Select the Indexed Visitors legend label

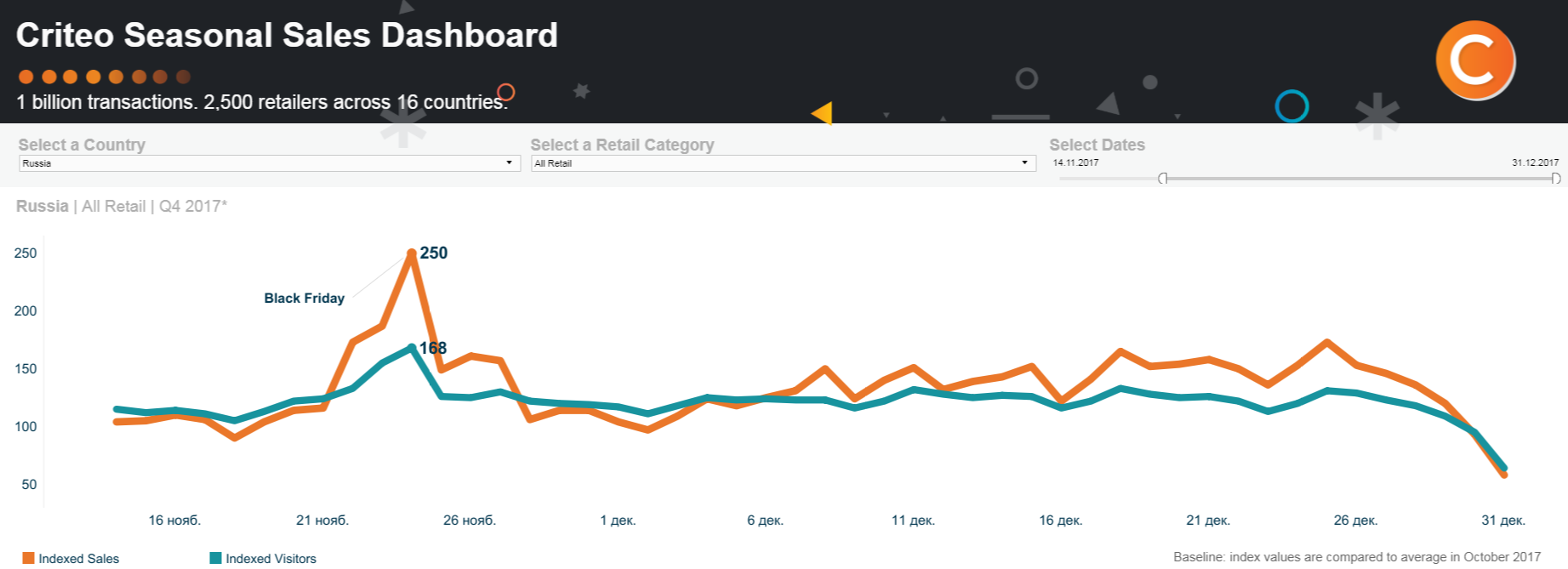tap(271, 559)
